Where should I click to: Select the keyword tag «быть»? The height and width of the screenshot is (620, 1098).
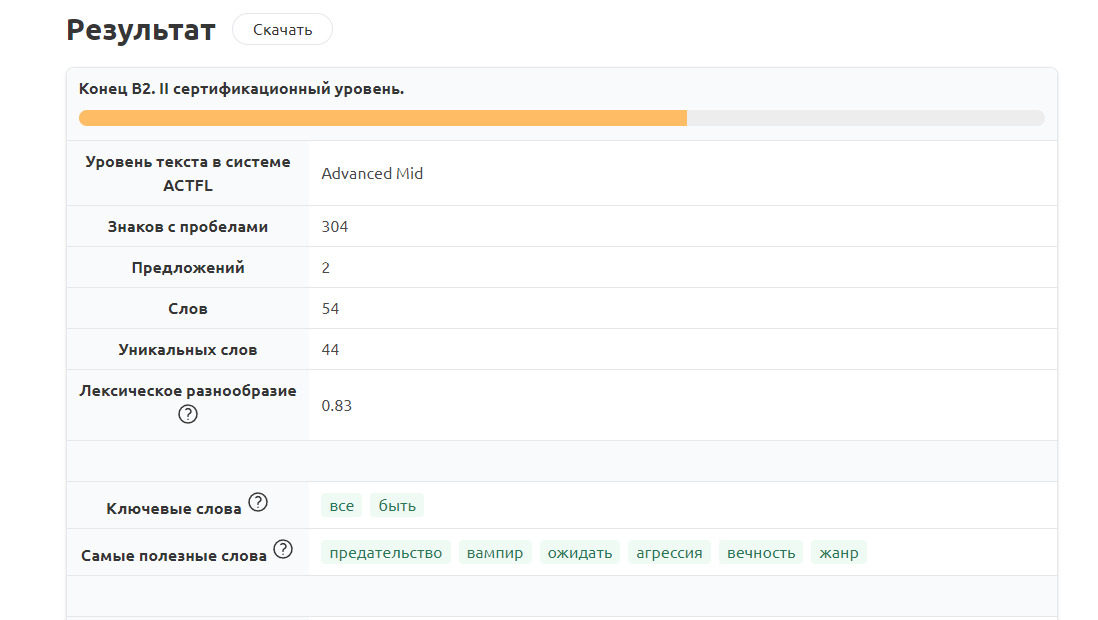(397, 506)
